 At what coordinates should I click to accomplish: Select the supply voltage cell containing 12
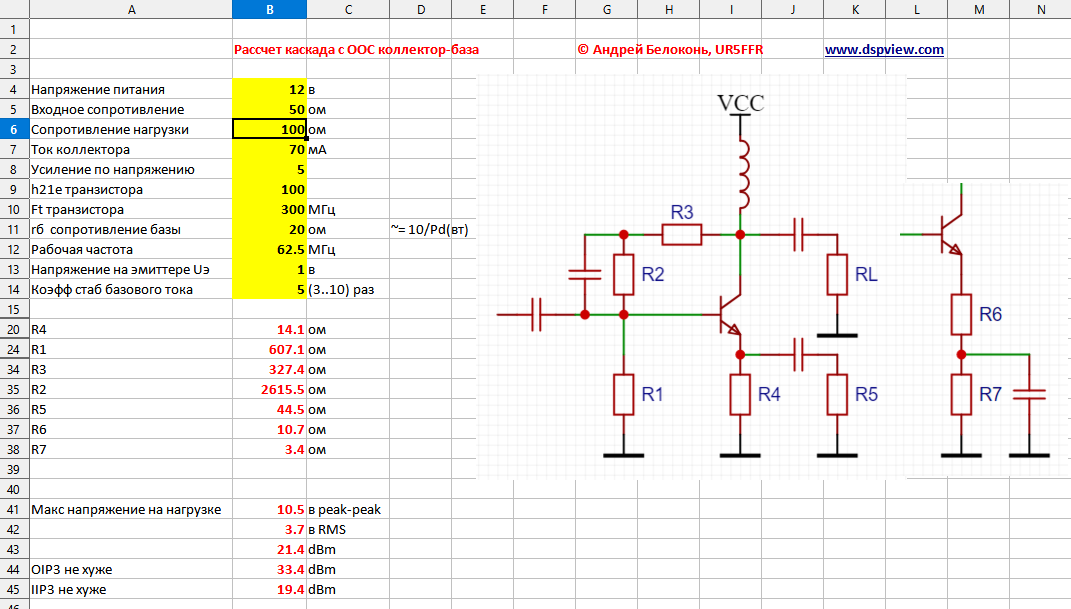269,89
